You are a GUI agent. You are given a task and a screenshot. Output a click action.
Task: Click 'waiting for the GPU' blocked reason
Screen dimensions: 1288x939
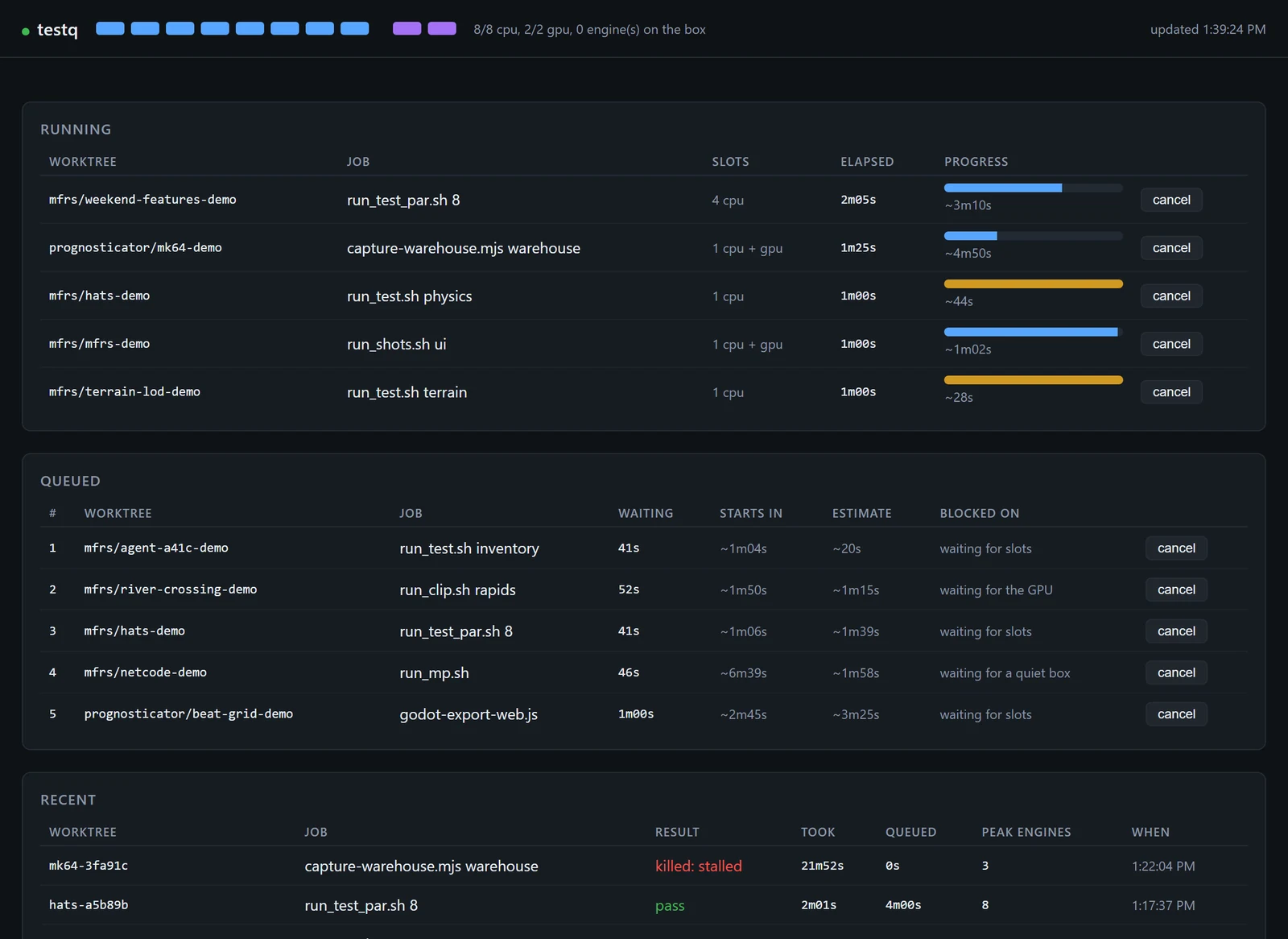[996, 590]
